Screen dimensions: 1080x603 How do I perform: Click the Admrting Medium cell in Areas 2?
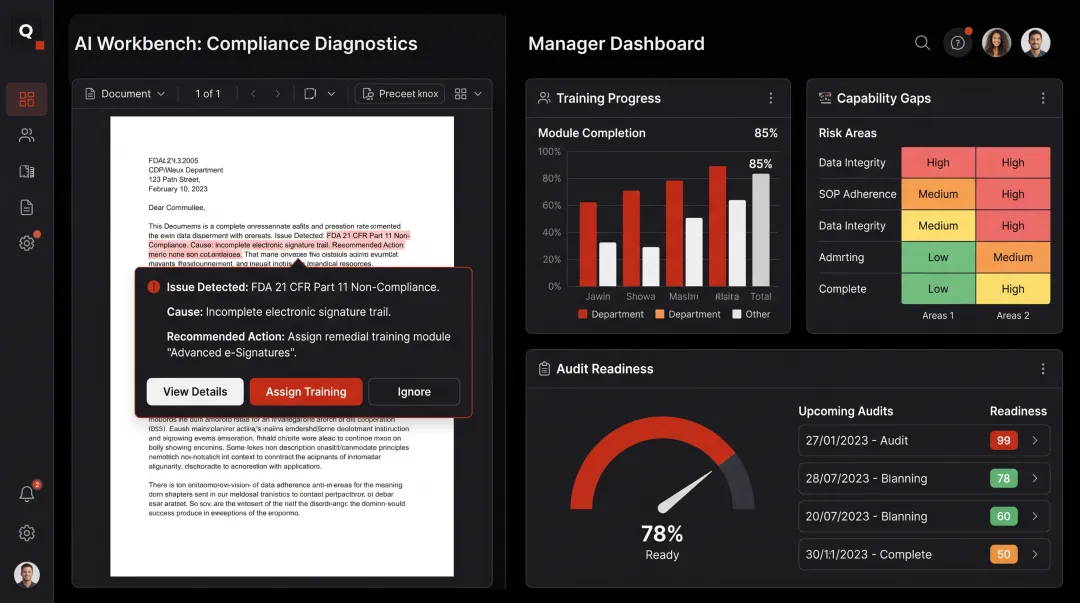coord(1013,257)
